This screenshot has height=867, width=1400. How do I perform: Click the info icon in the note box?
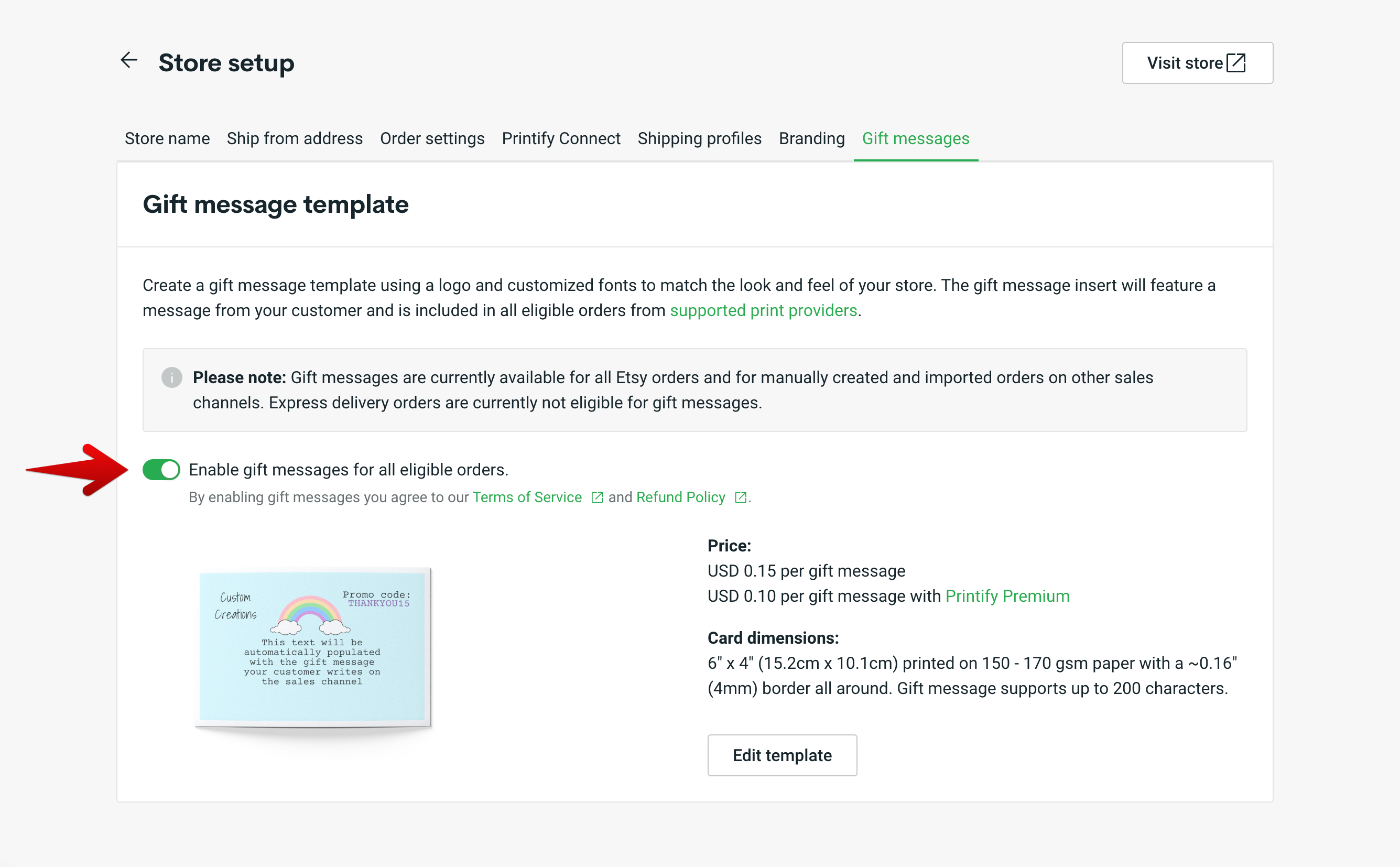point(171,378)
